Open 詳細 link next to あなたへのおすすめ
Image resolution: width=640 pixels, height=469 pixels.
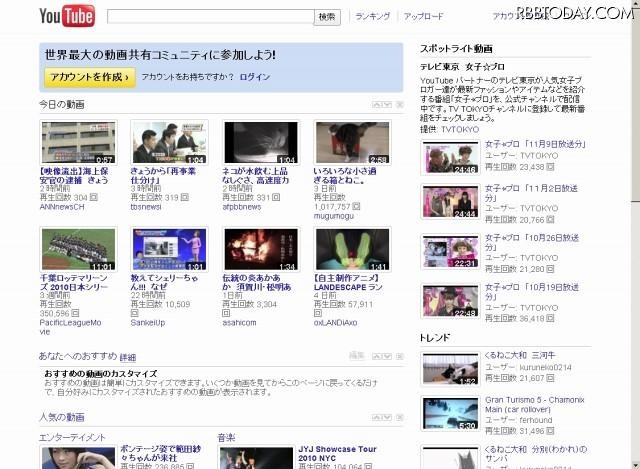(x=128, y=357)
